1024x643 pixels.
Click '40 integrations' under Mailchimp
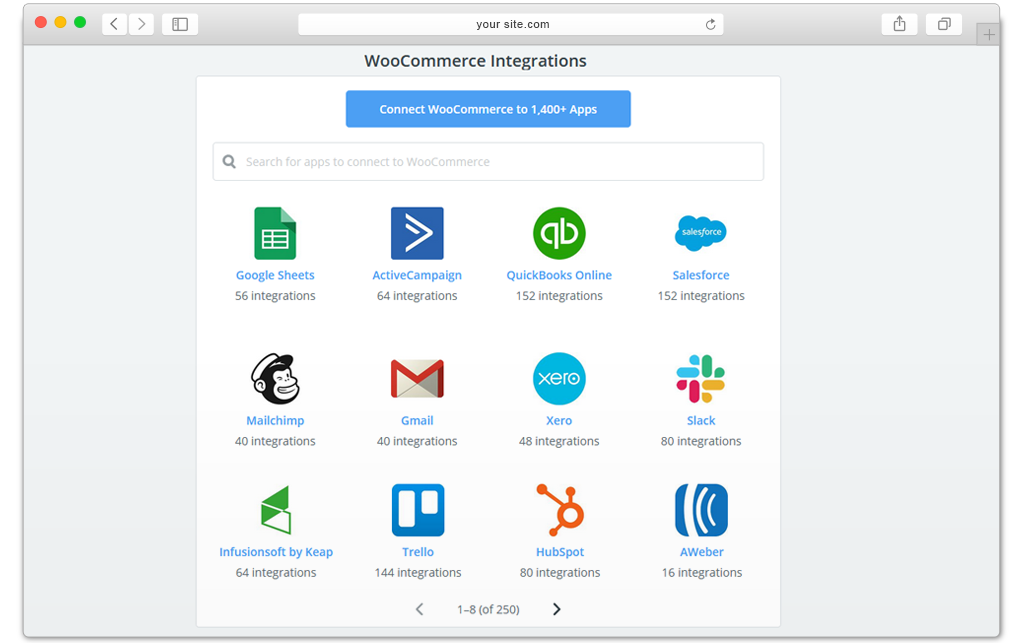click(275, 441)
